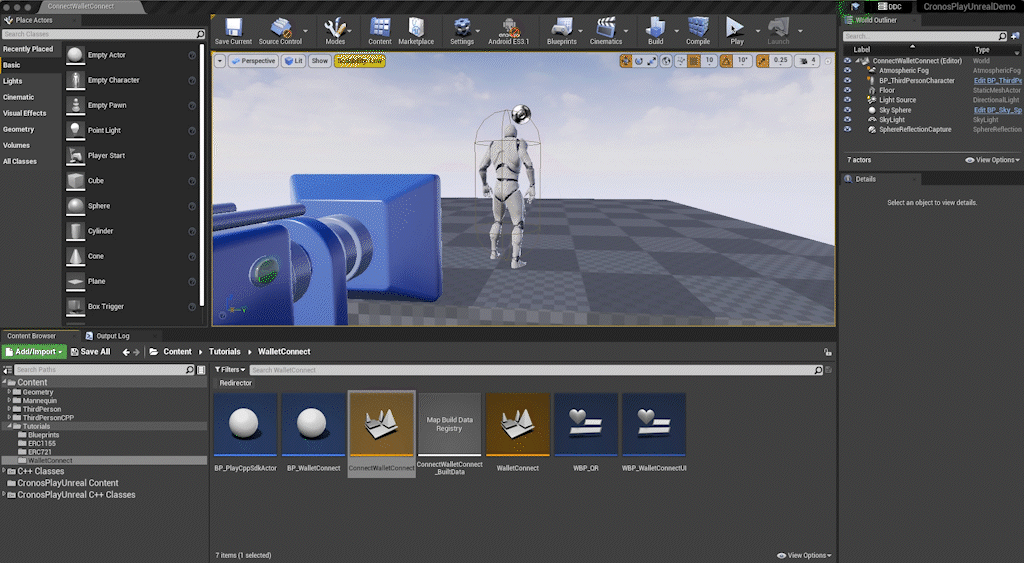
Task: Click the Edit BP_ThirdPersonCharacter link
Action: 996,80
